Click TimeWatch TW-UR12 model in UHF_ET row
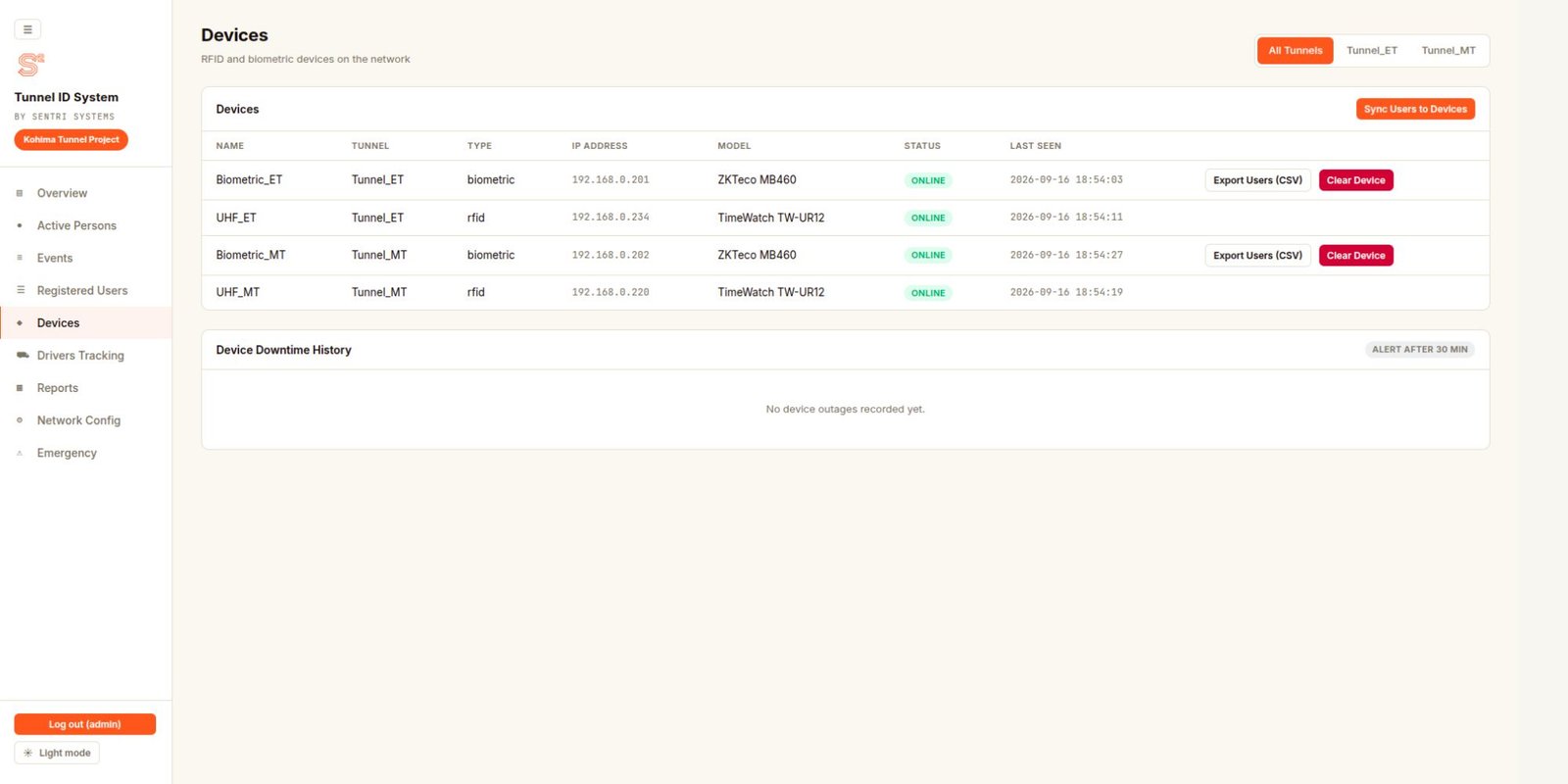 771,218
